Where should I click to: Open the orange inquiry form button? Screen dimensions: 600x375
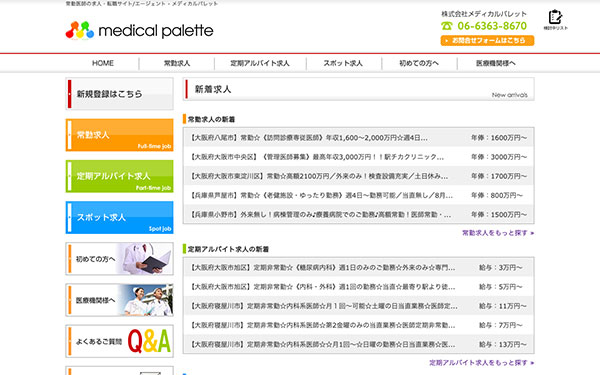(x=487, y=41)
